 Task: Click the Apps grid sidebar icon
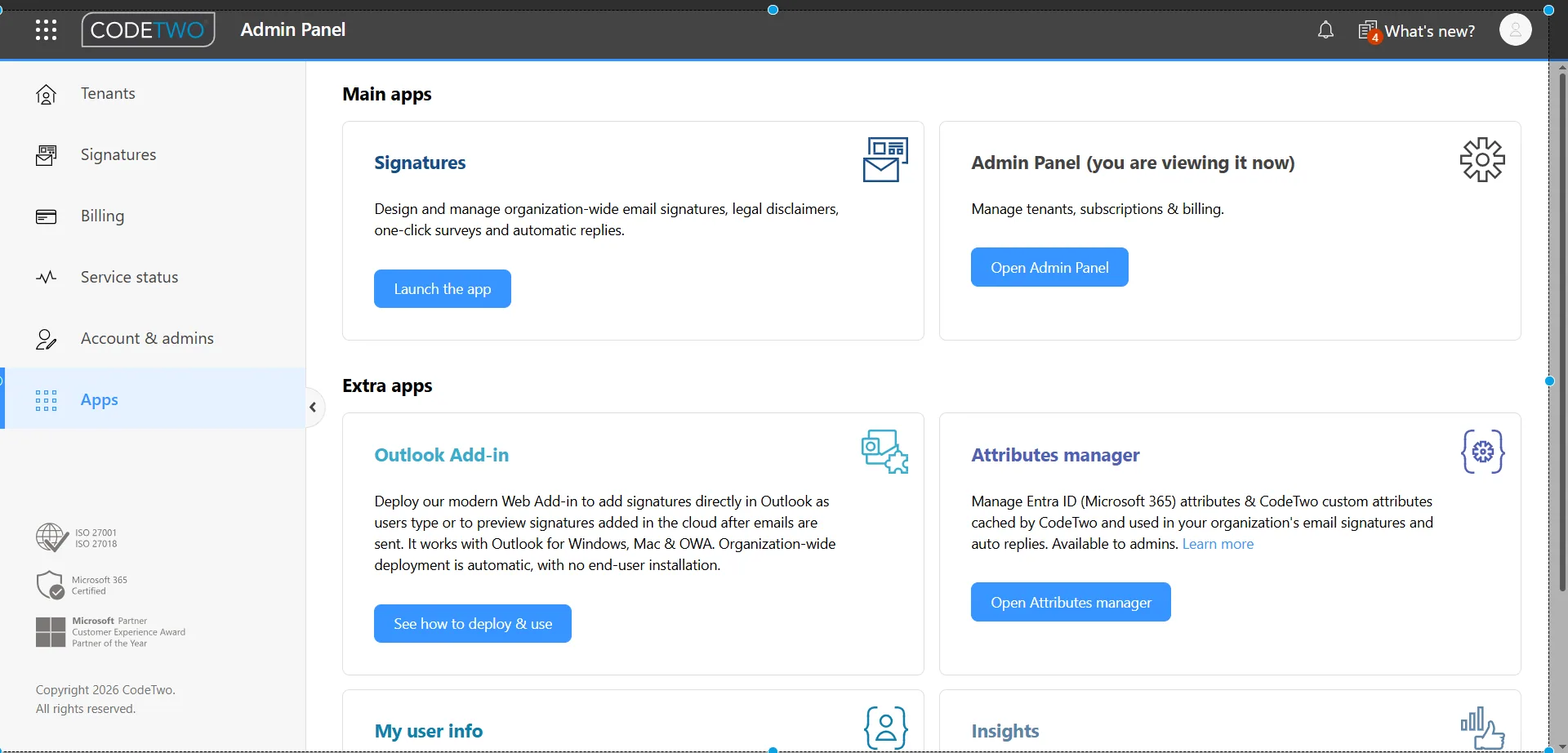(x=47, y=400)
